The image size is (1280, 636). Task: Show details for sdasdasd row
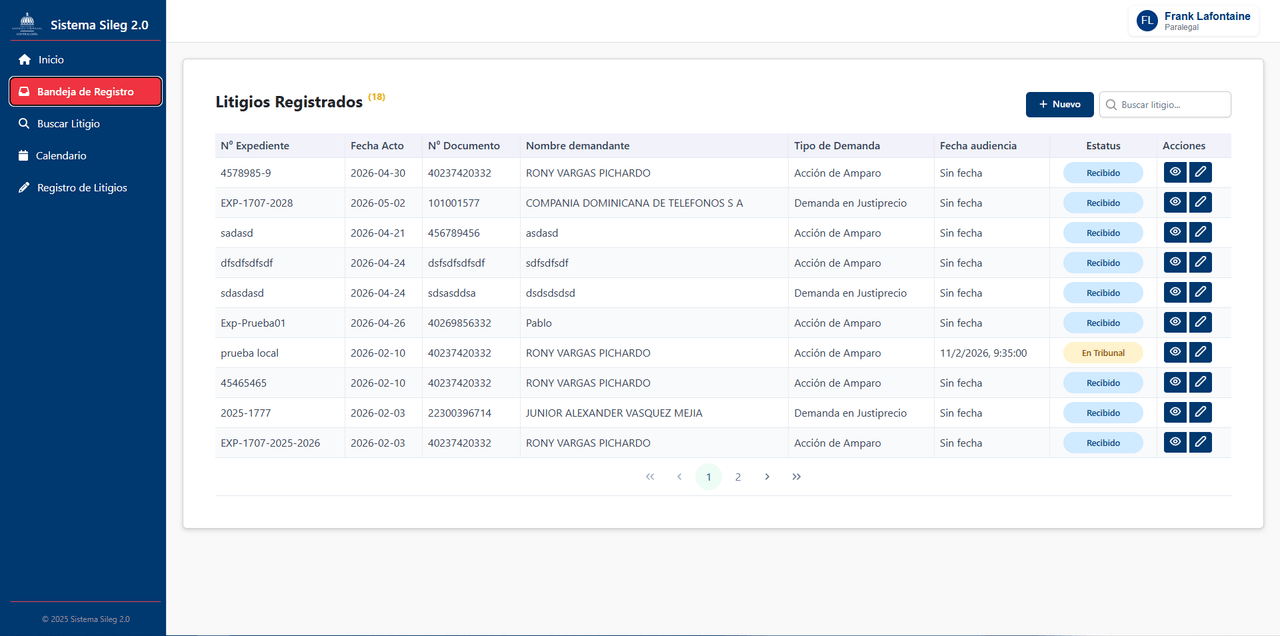tap(1176, 292)
